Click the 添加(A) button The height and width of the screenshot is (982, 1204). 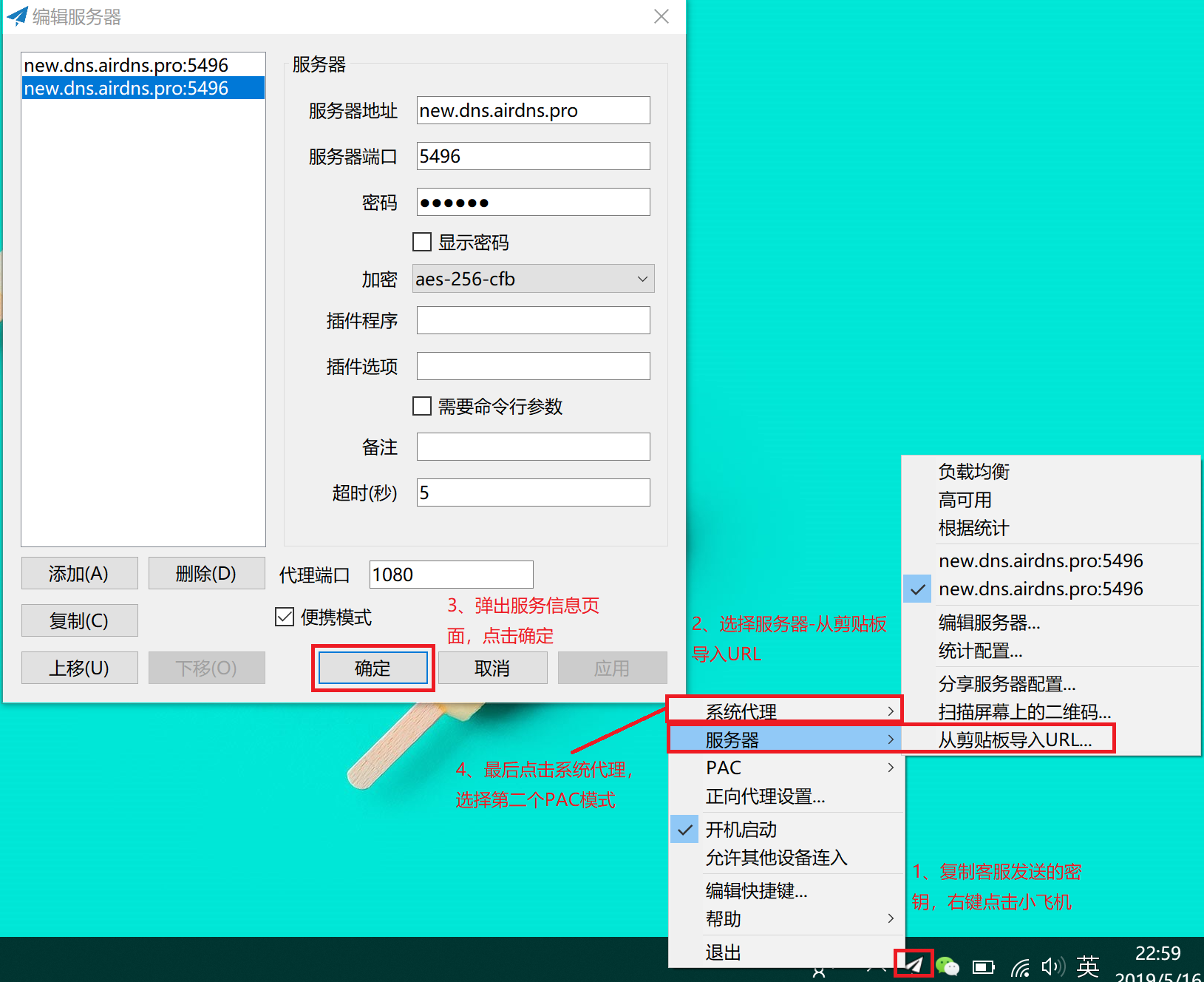coord(79,573)
